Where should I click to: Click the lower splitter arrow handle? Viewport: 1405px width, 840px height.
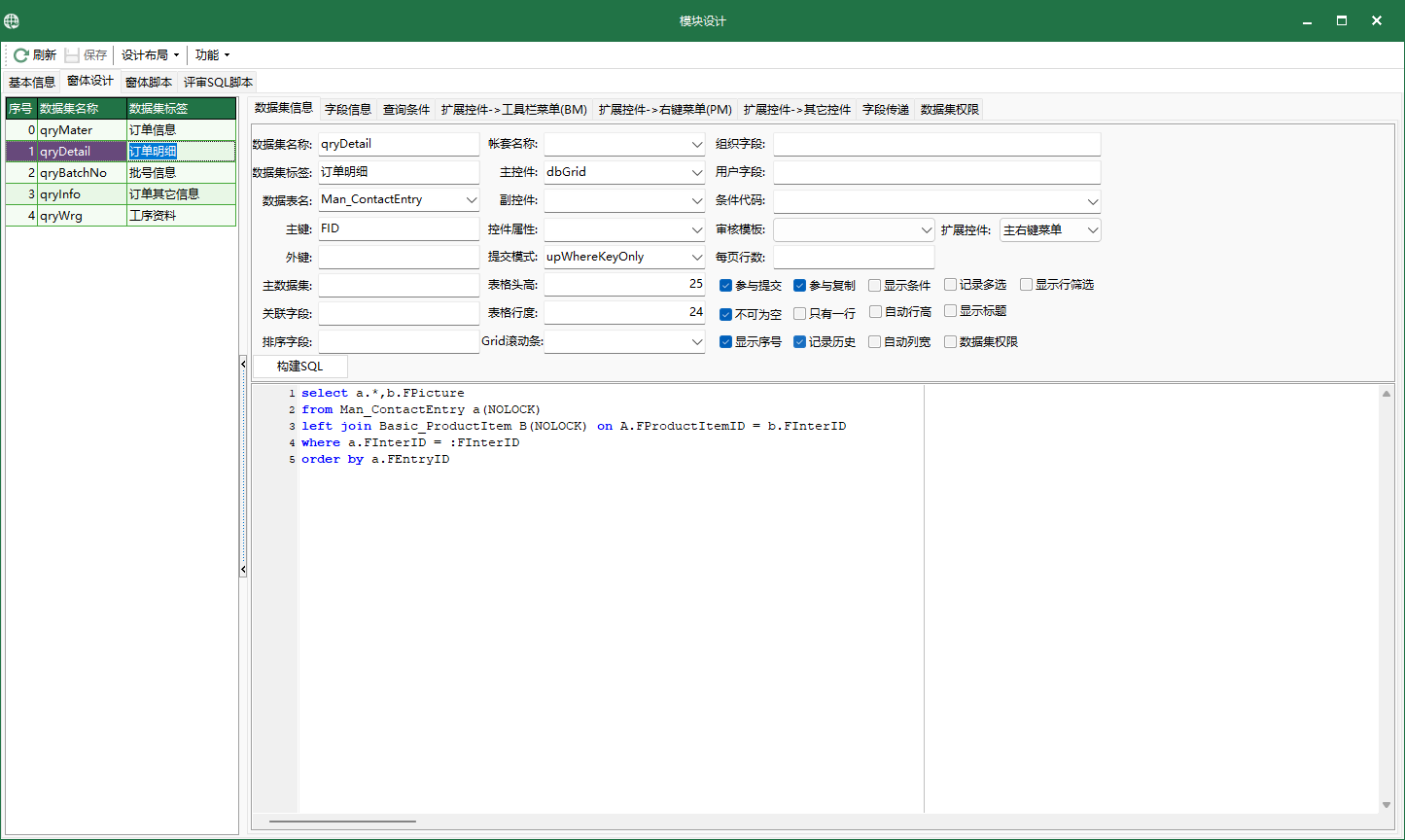(243, 570)
